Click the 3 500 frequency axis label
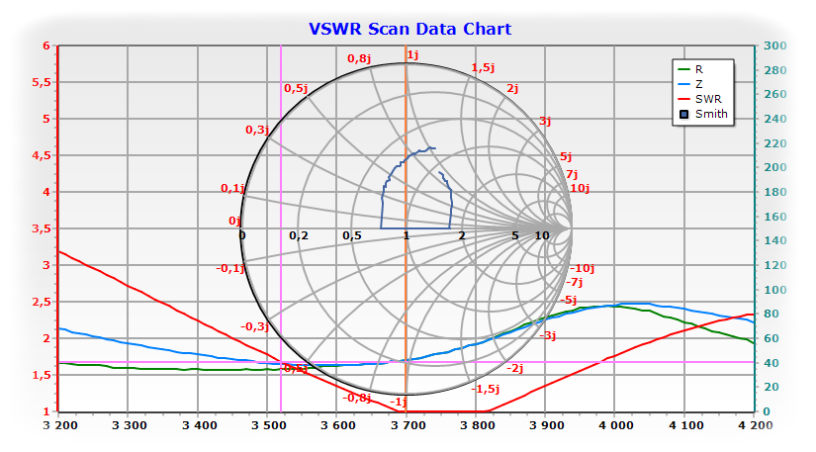The width and height of the screenshot is (816, 452). [x=269, y=425]
